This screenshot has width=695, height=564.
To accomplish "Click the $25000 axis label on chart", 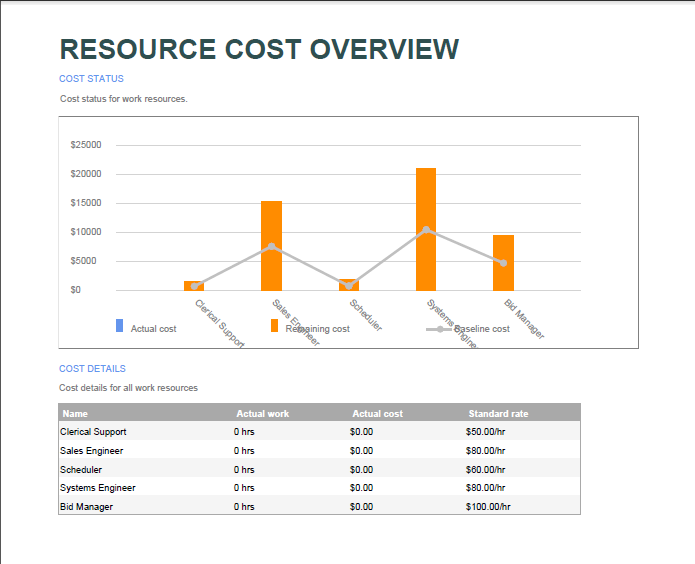I will (x=86, y=145).
